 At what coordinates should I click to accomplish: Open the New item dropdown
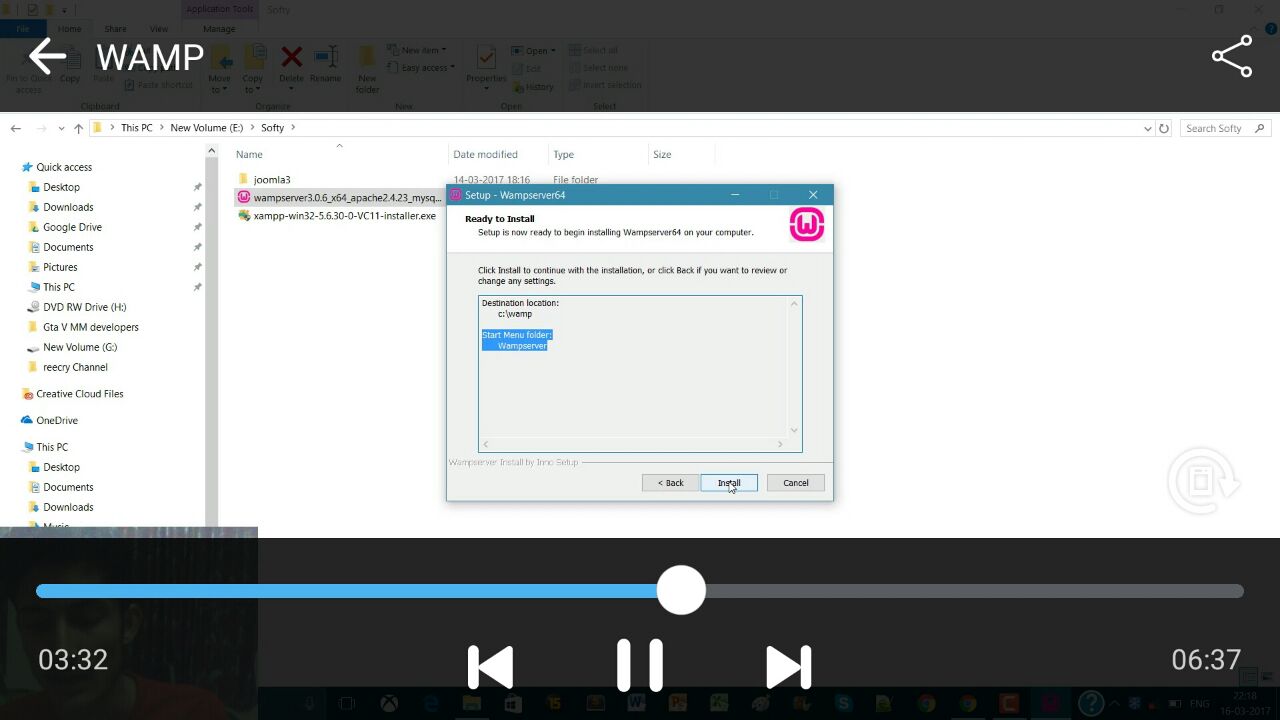pyautogui.click(x=416, y=50)
